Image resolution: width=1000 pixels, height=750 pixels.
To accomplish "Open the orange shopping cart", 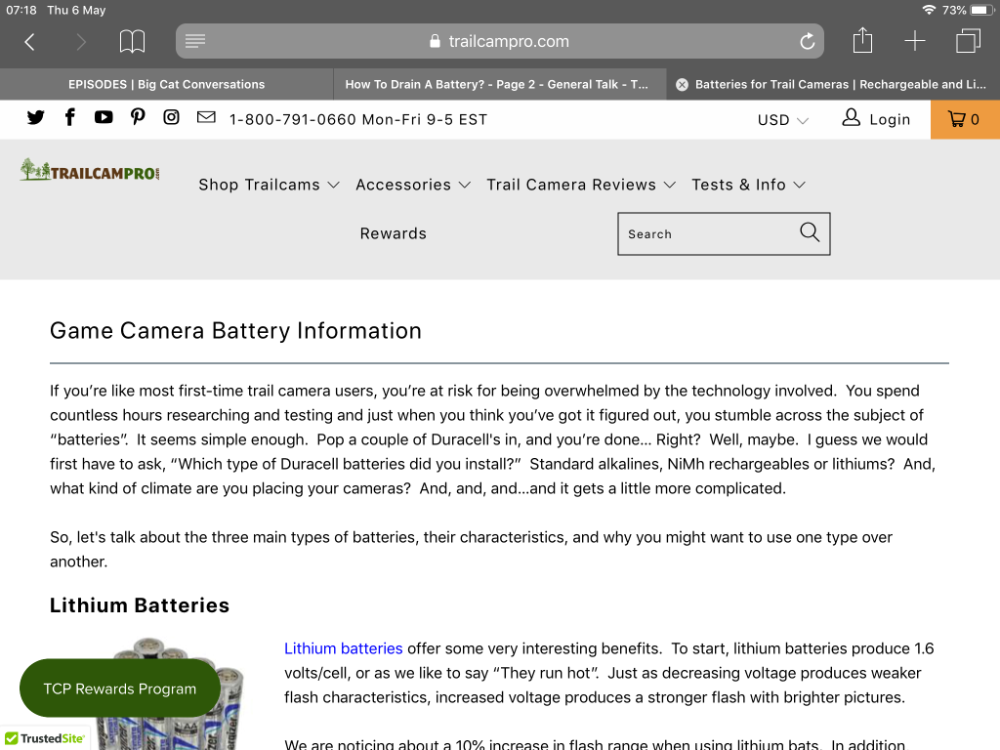I will coord(965,119).
